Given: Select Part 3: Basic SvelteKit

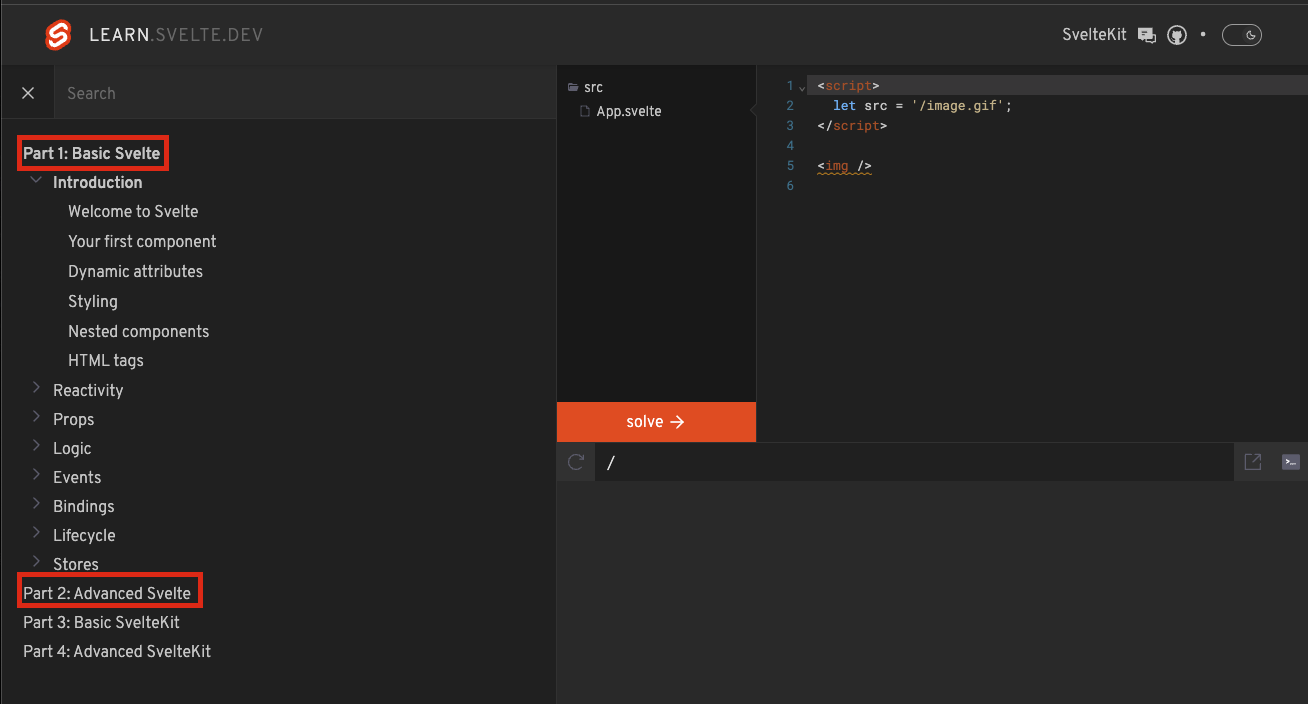Looking at the screenshot, I should coord(101,622).
